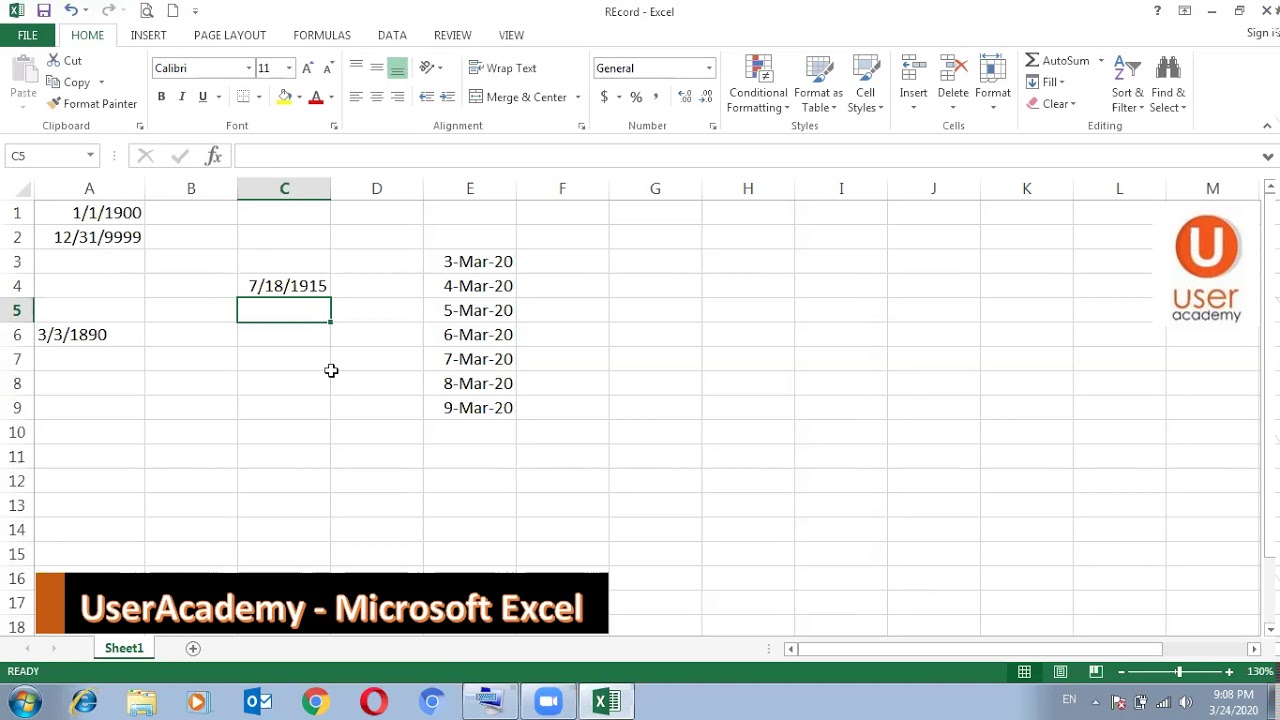Click Decrease Decimal button

pos(705,97)
